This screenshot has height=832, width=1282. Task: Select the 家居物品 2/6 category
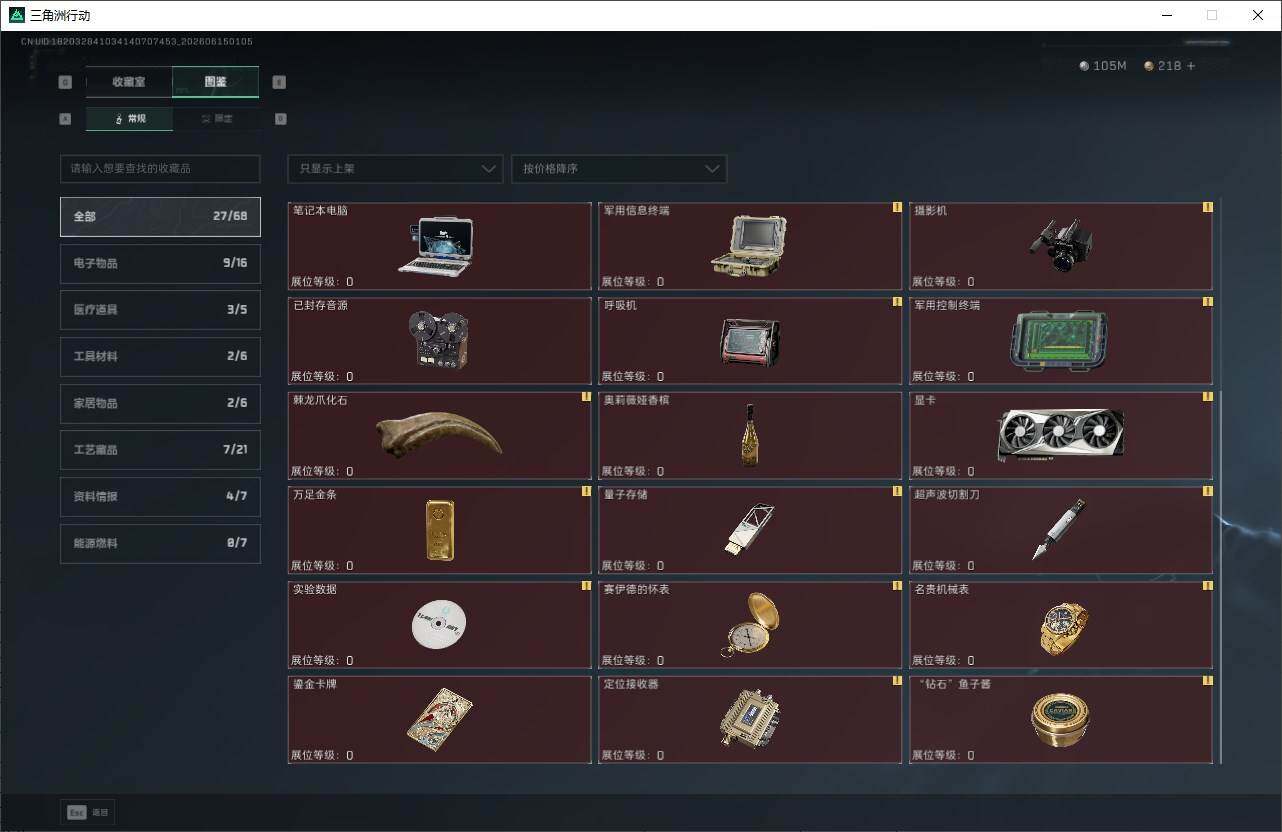click(160, 403)
